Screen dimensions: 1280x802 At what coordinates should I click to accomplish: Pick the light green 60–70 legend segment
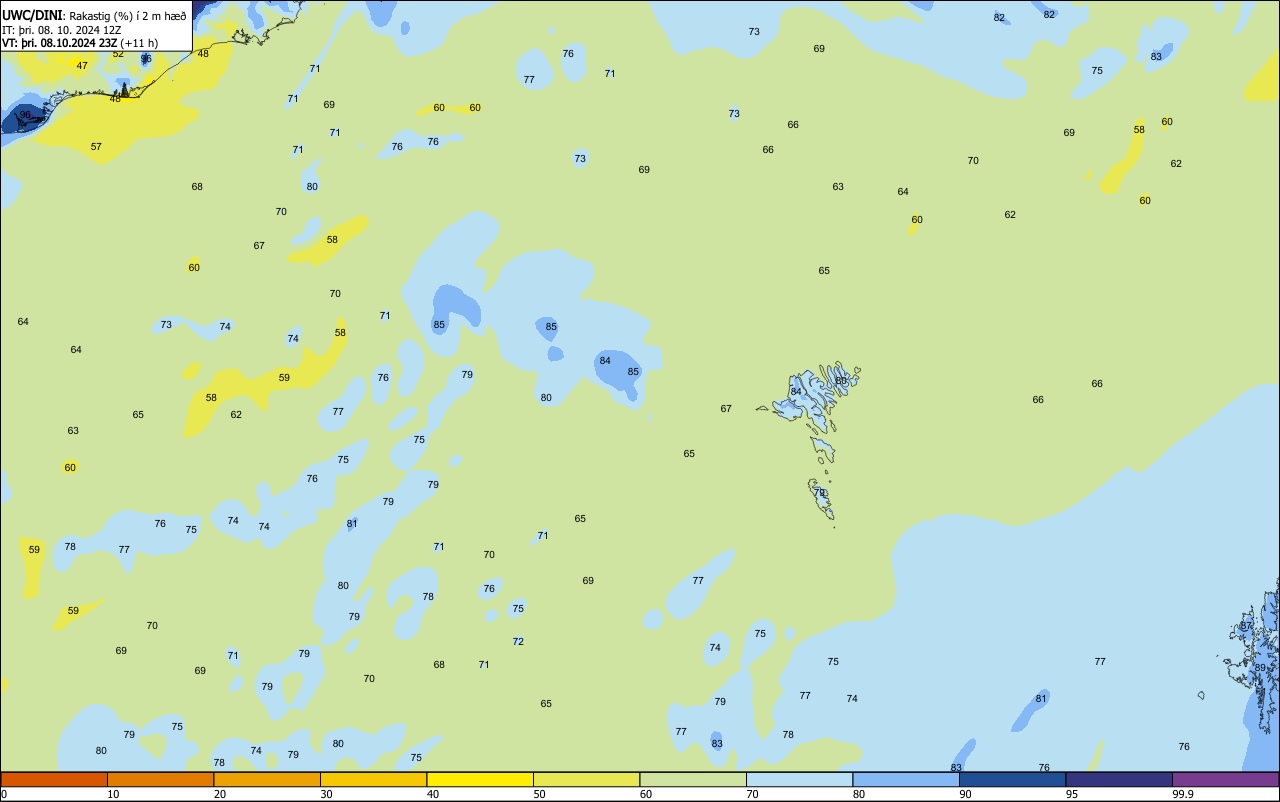(693, 779)
